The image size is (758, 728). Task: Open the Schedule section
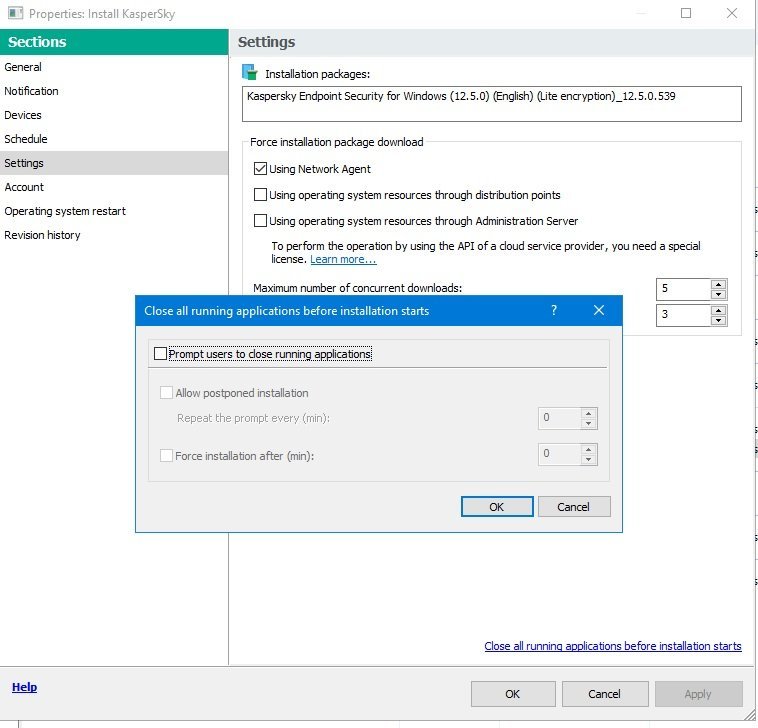(x=114, y=139)
